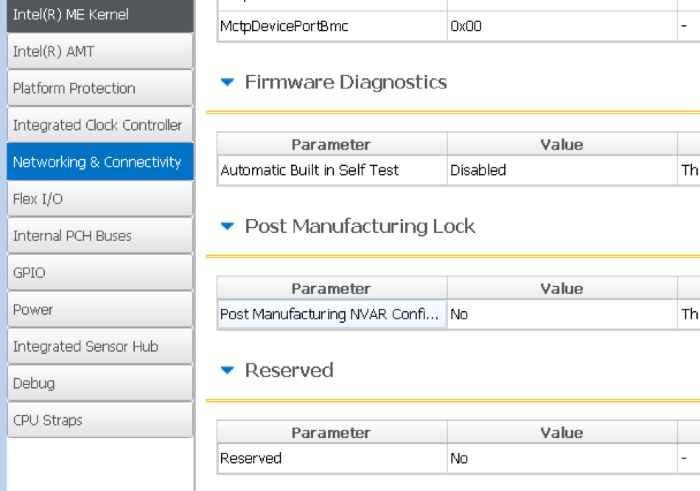Open the Intel(R) ME Kernel tab
Image resolution: width=700 pixels, height=491 pixels.
click(x=98, y=15)
